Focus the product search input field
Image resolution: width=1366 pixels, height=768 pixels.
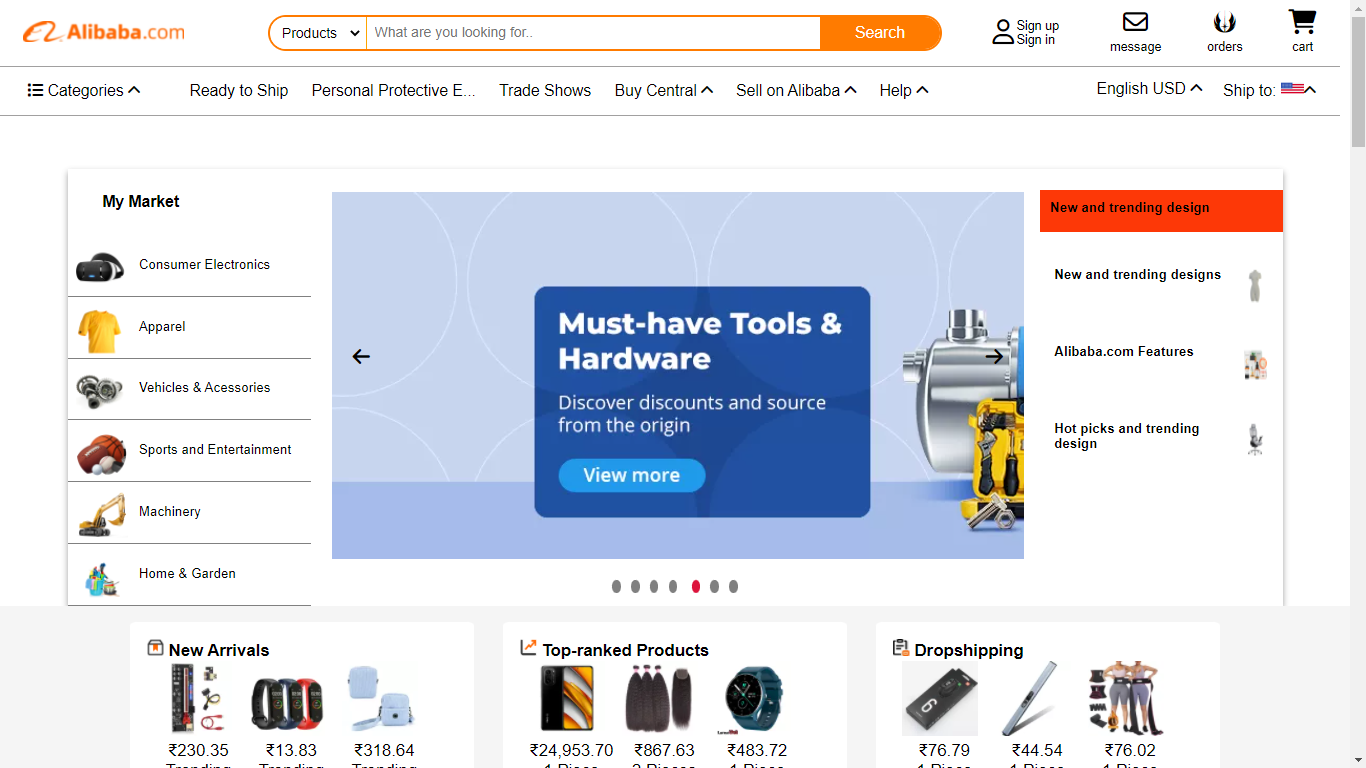[593, 33]
